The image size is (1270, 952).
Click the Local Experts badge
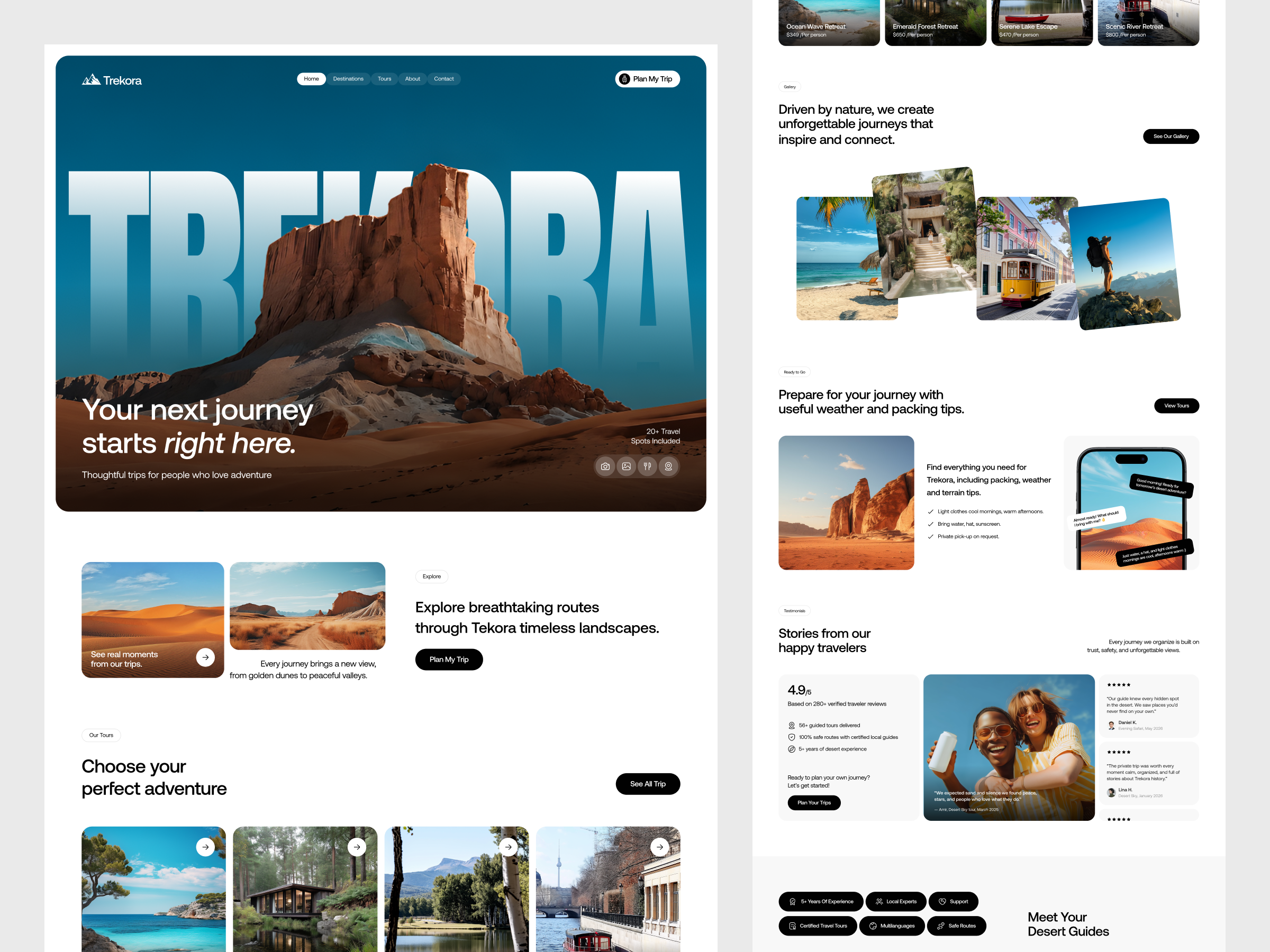point(896,902)
